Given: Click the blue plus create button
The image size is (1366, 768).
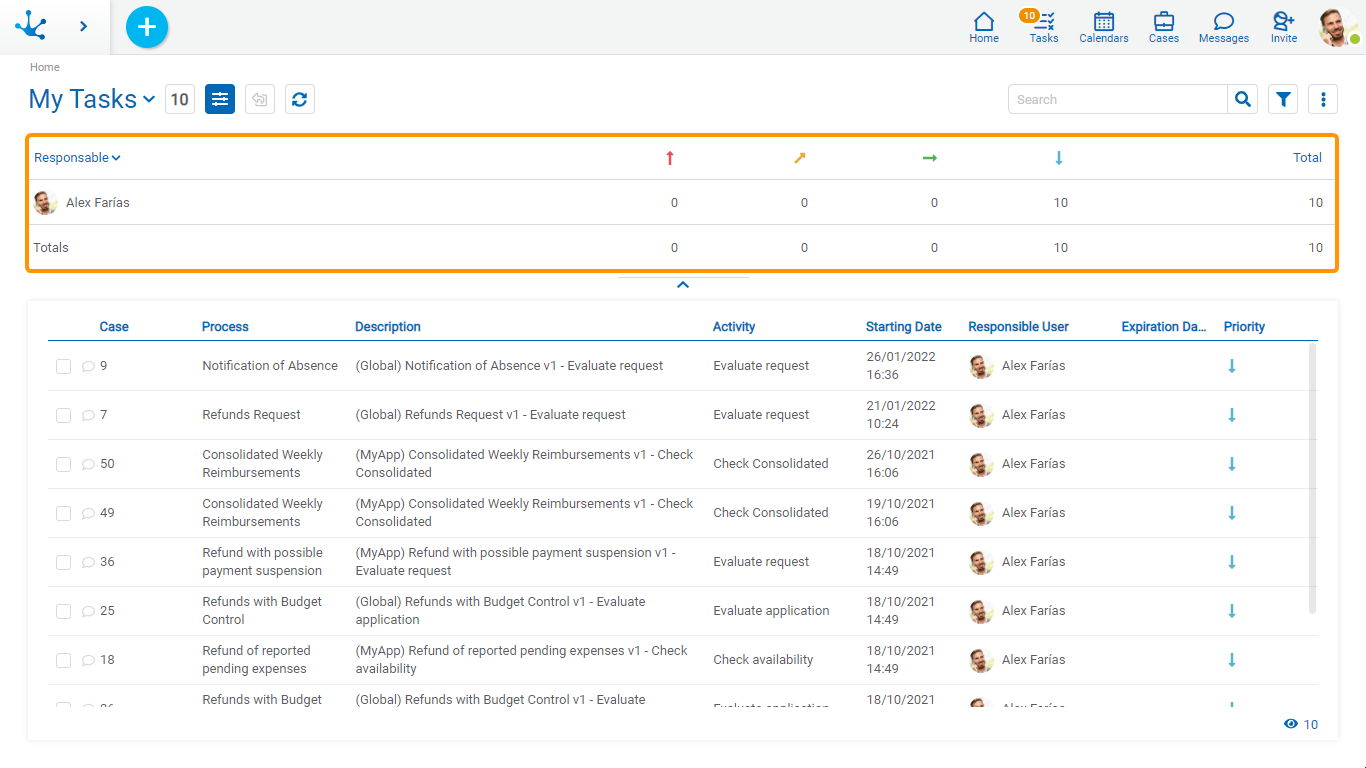Looking at the screenshot, I should tap(147, 26).
